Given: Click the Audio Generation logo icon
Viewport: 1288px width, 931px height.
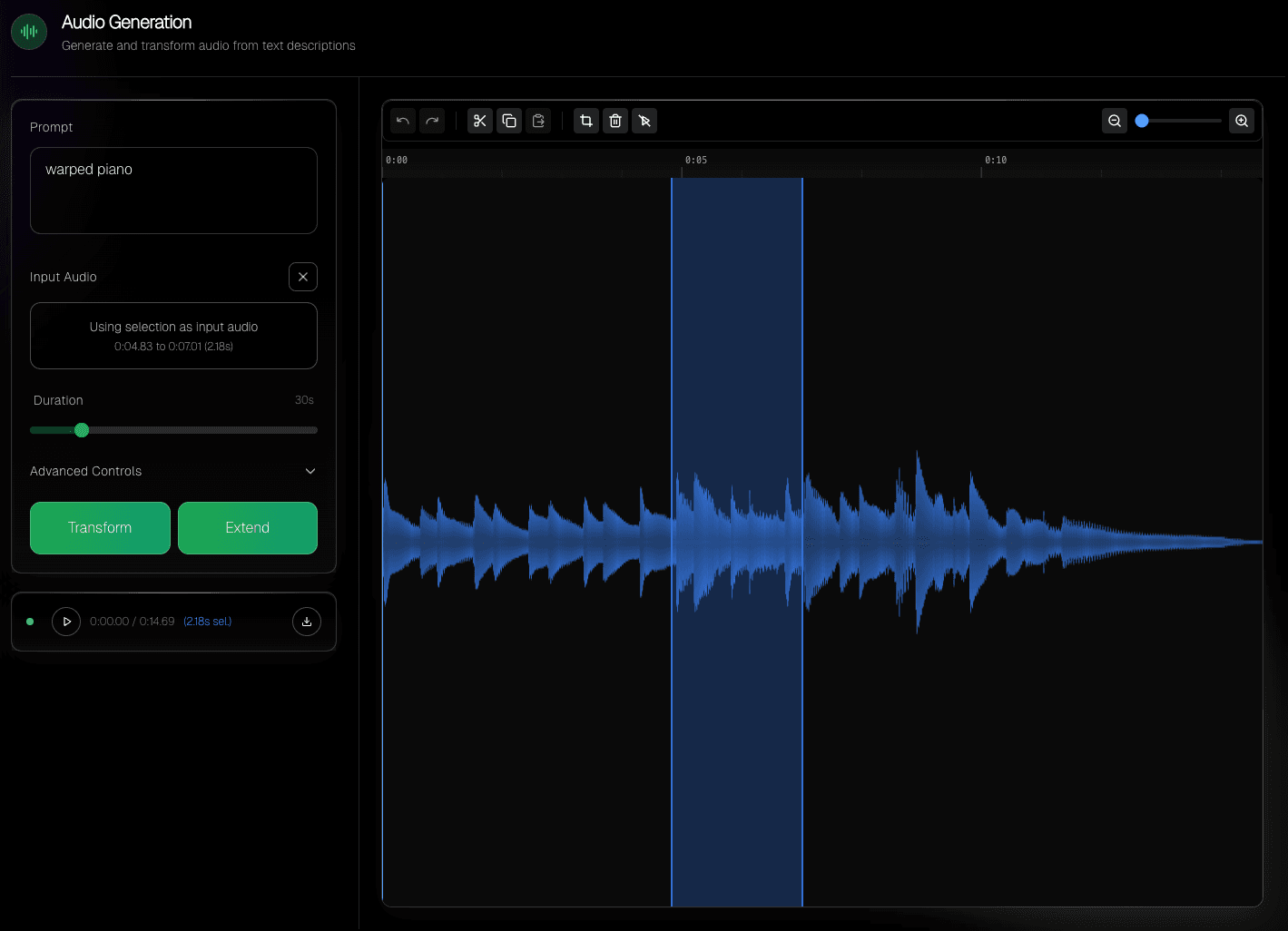Looking at the screenshot, I should (x=29, y=32).
